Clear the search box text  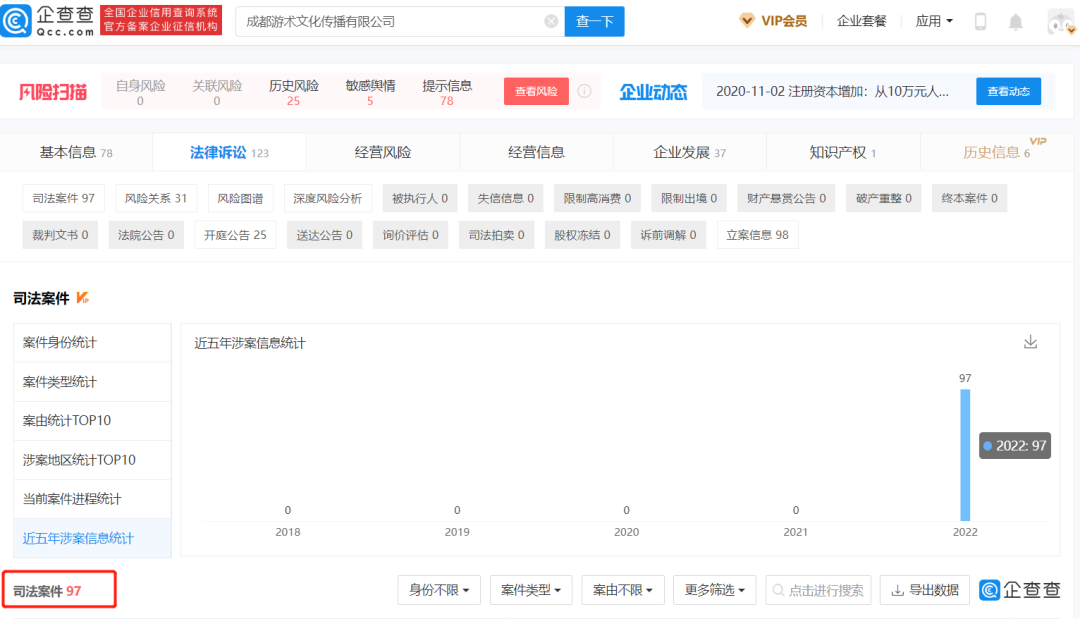(x=551, y=21)
